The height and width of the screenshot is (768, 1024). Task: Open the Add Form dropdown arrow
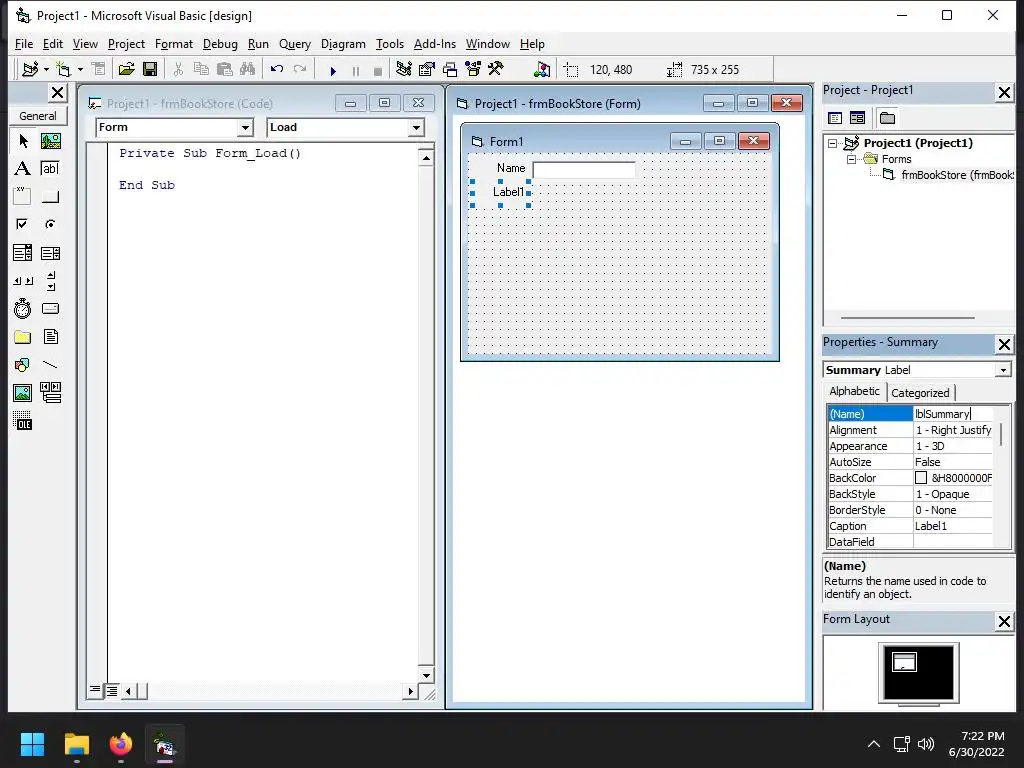tap(80, 69)
